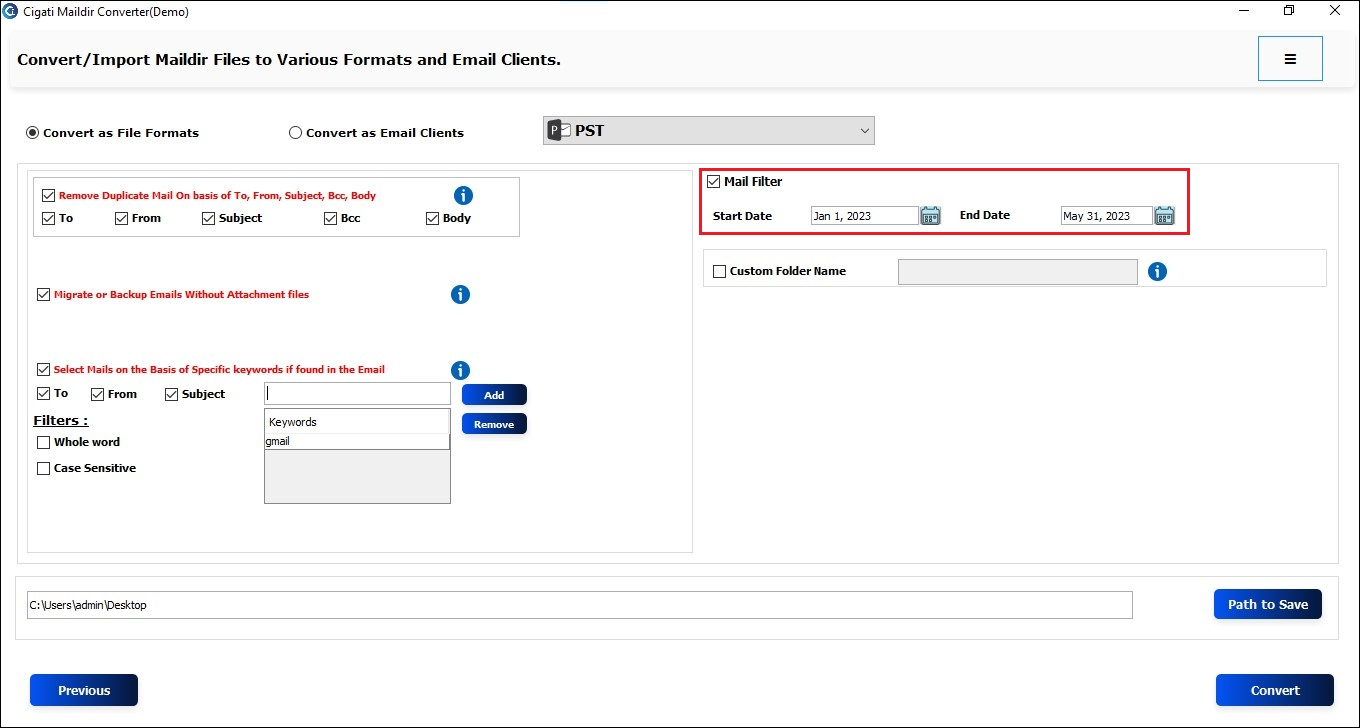Screen dimensions: 1360x728
Task: Uncheck From checkbox in keyword section
Action: coord(97,394)
